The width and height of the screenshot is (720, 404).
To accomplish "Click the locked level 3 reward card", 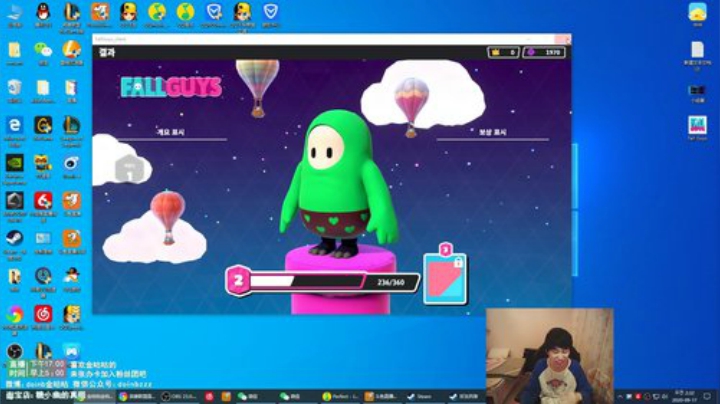I will [x=445, y=277].
